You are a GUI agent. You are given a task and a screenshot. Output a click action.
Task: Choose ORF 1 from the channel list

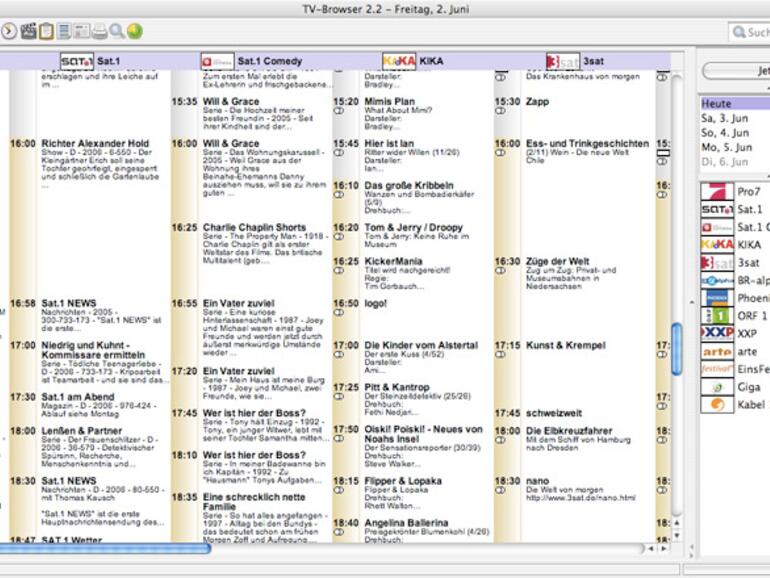(x=748, y=315)
